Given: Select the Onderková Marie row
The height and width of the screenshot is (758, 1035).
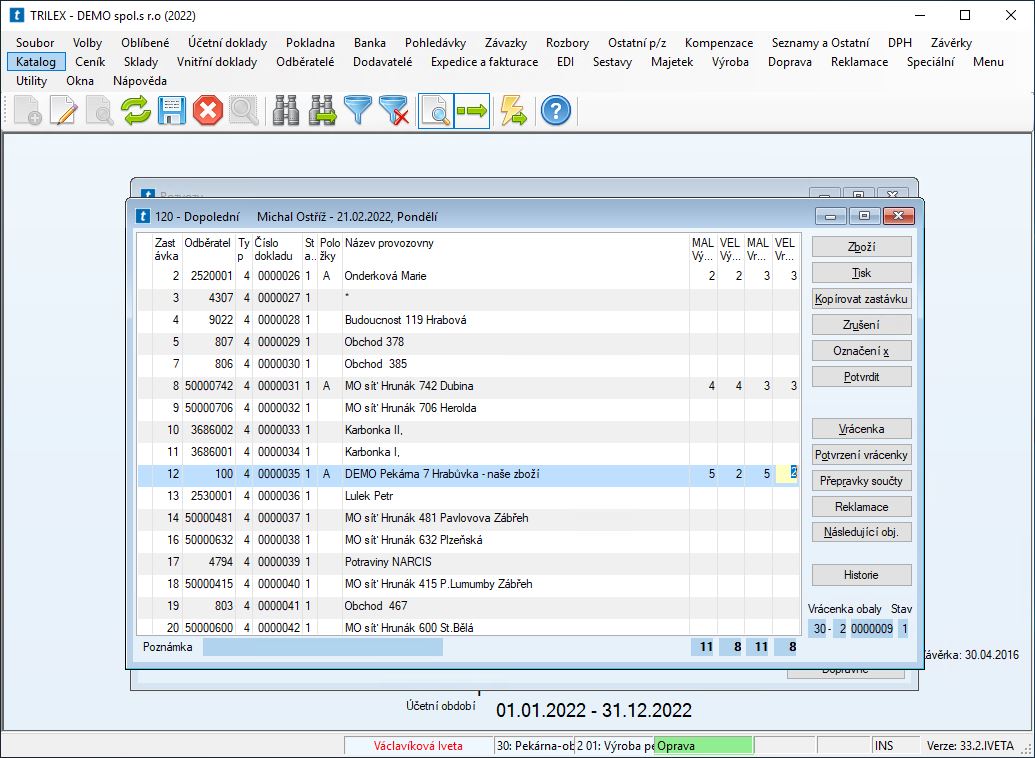Looking at the screenshot, I should tap(468, 276).
